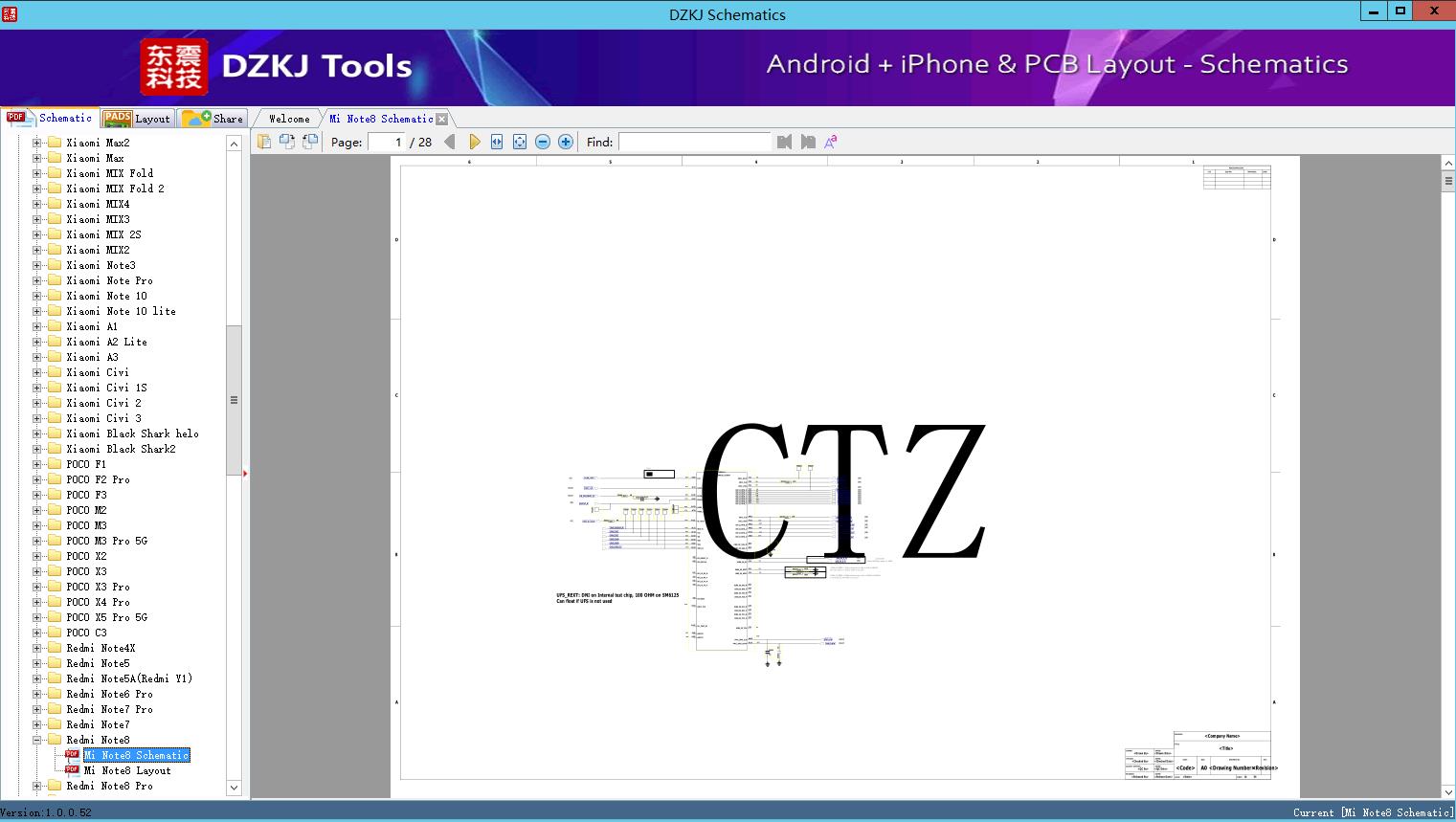The image size is (1456, 822).
Task: Select the POCO X5 Pro 5G folder
Action: coord(106,617)
